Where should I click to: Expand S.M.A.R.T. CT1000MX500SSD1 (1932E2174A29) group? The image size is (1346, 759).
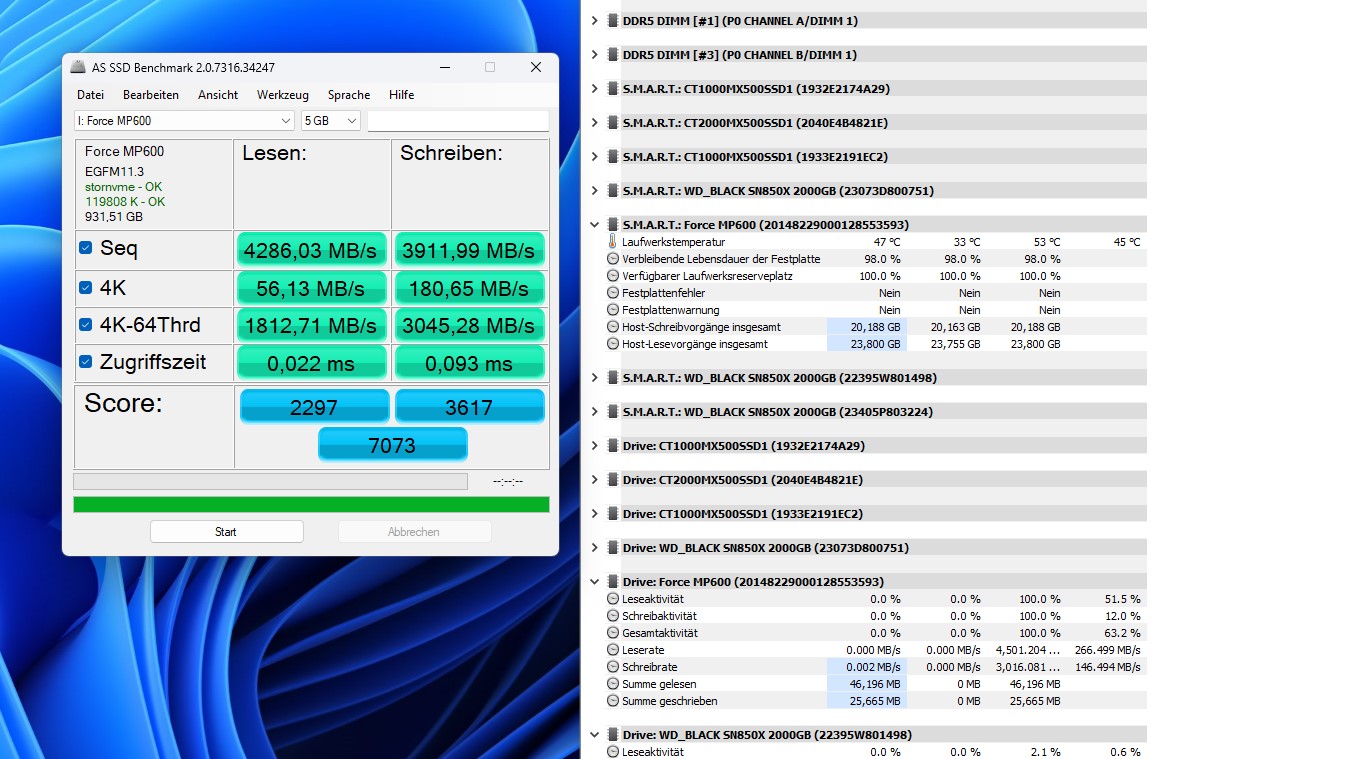(x=595, y=88)
